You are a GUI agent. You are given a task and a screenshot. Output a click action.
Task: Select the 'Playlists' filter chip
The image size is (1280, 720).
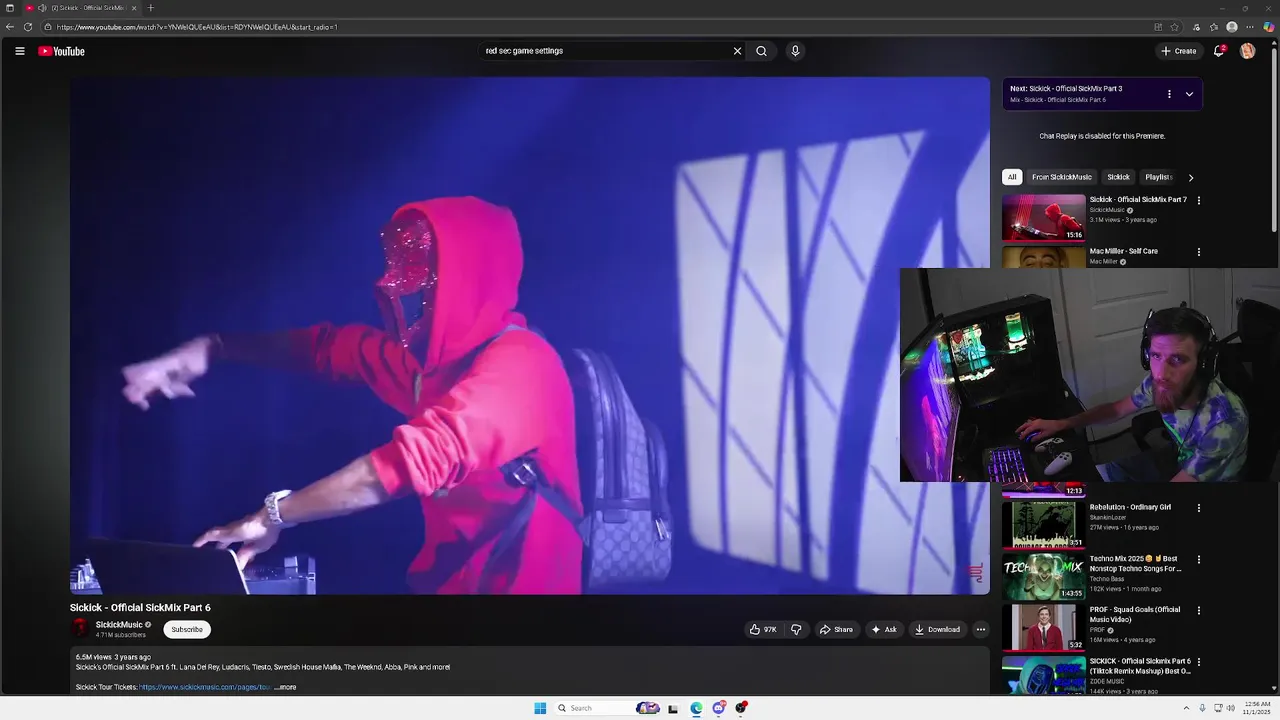click(x=1158, y=177)
